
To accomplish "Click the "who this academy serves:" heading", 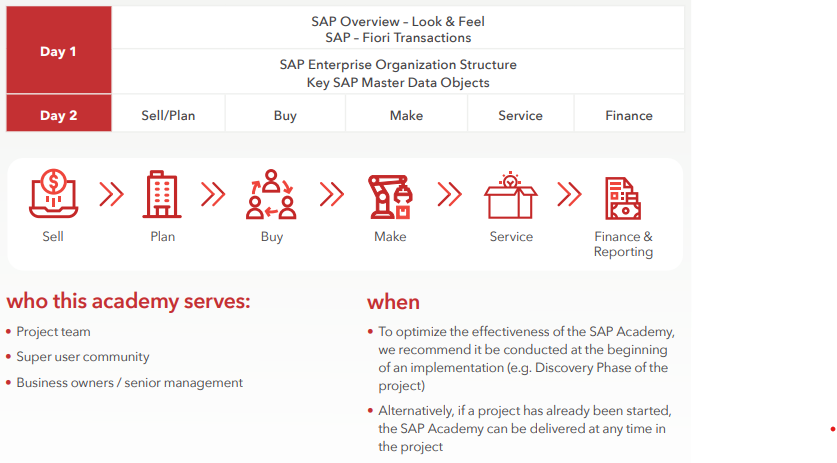I will 128,301.
